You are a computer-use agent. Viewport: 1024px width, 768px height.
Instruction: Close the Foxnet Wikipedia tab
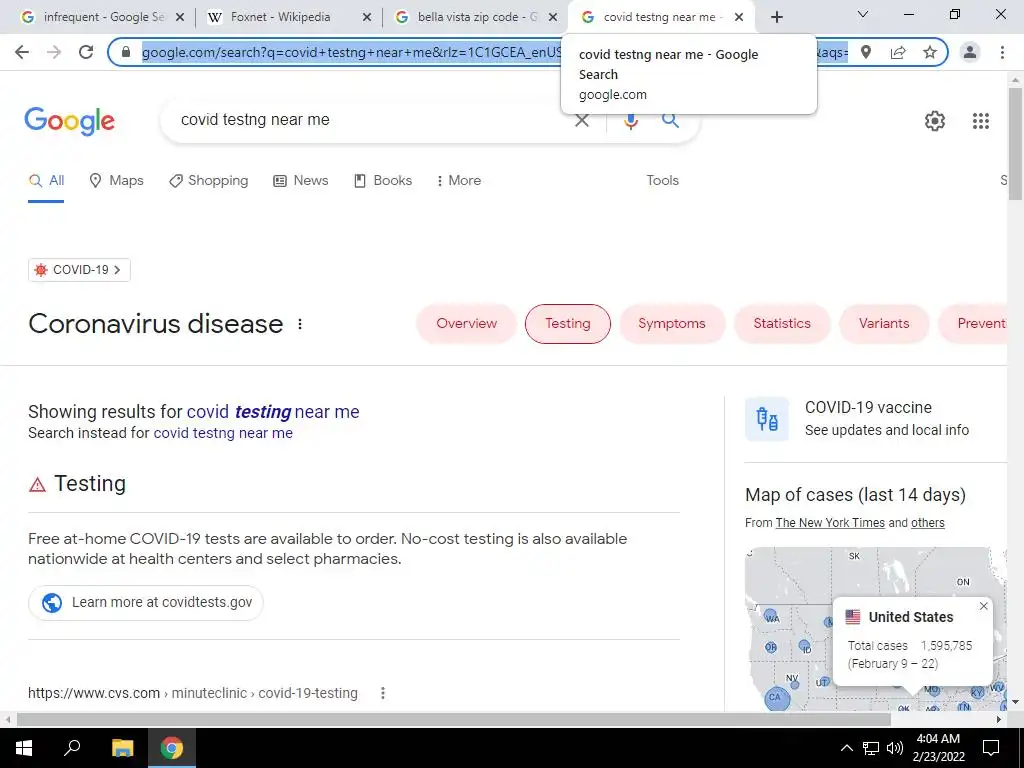pos(367,18)
